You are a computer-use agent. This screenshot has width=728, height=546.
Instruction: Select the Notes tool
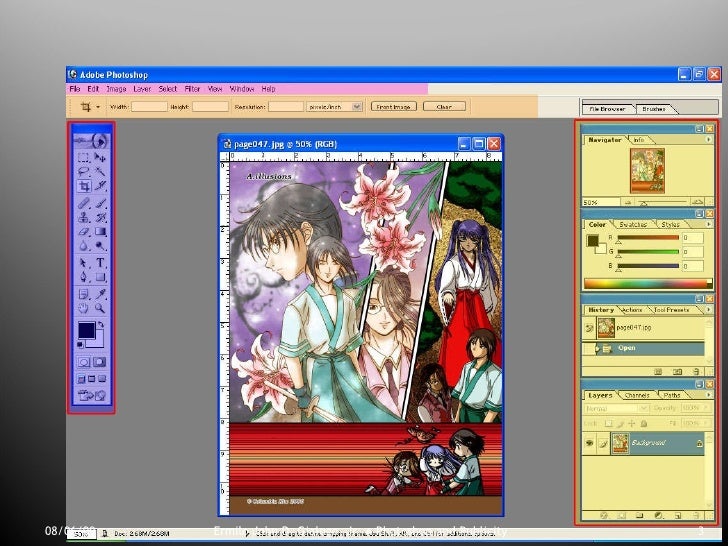point(84,294)
